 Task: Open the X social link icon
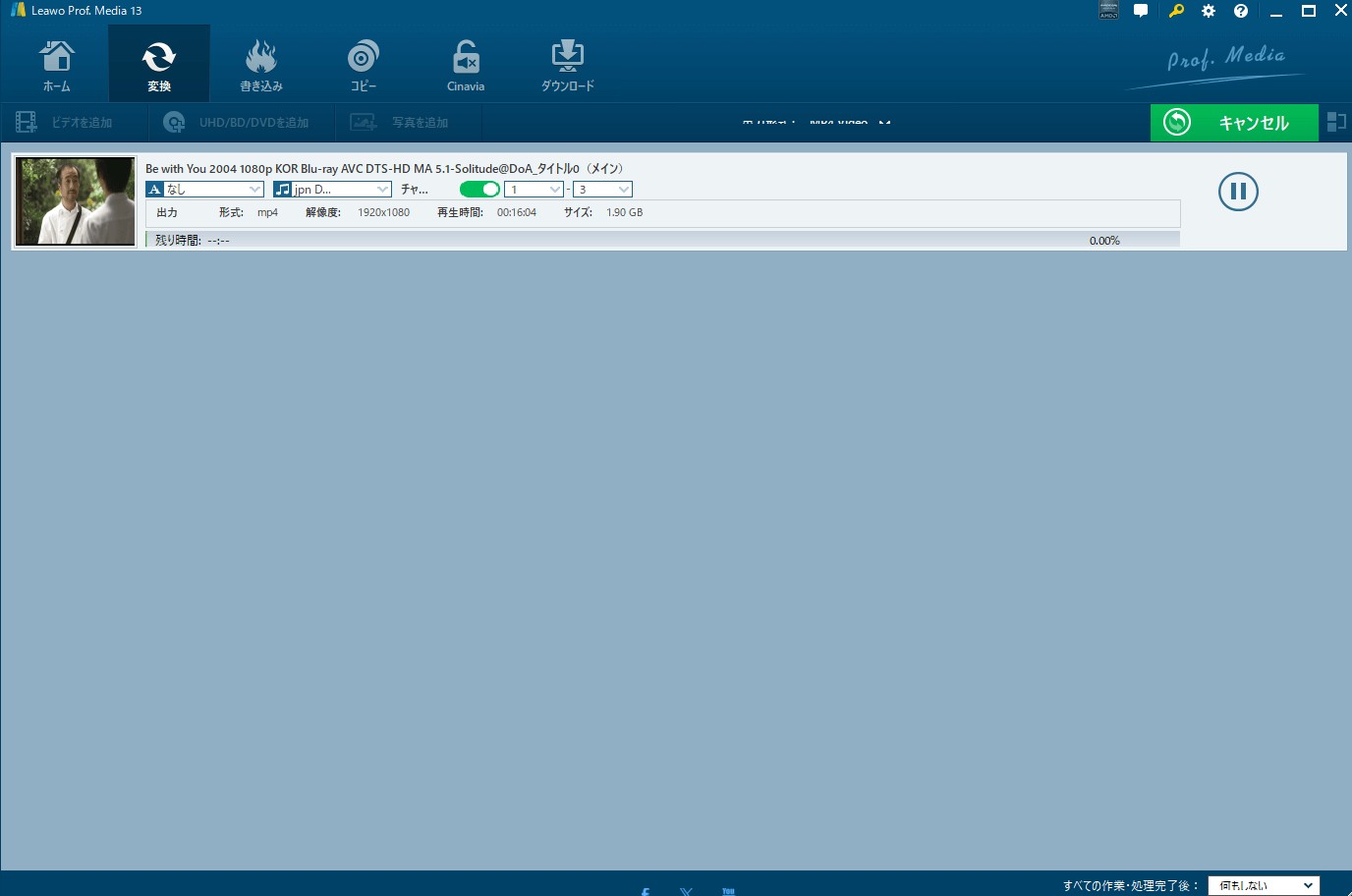686,891
